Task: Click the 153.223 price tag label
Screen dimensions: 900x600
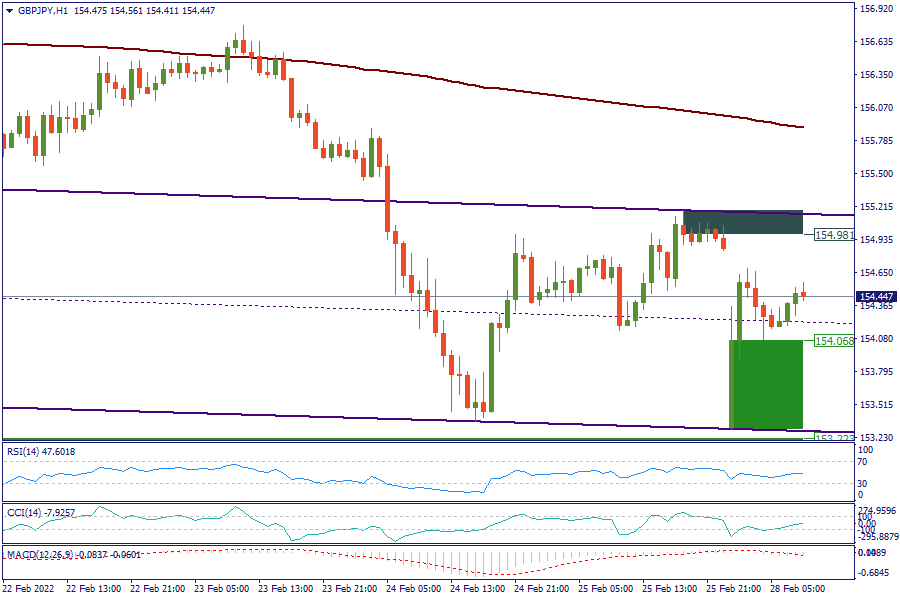Action: point(834,438)
